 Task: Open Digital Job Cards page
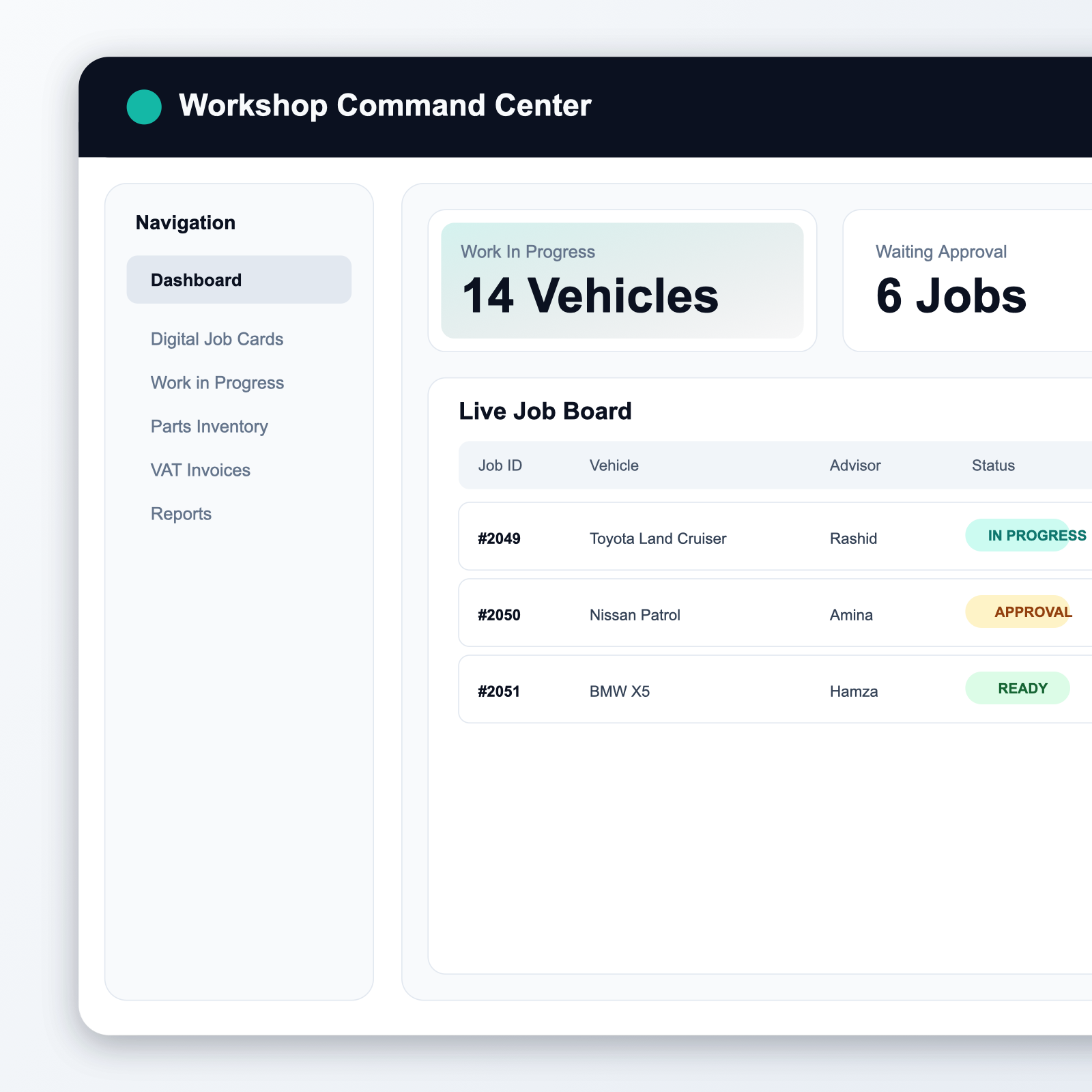(216, 339)
